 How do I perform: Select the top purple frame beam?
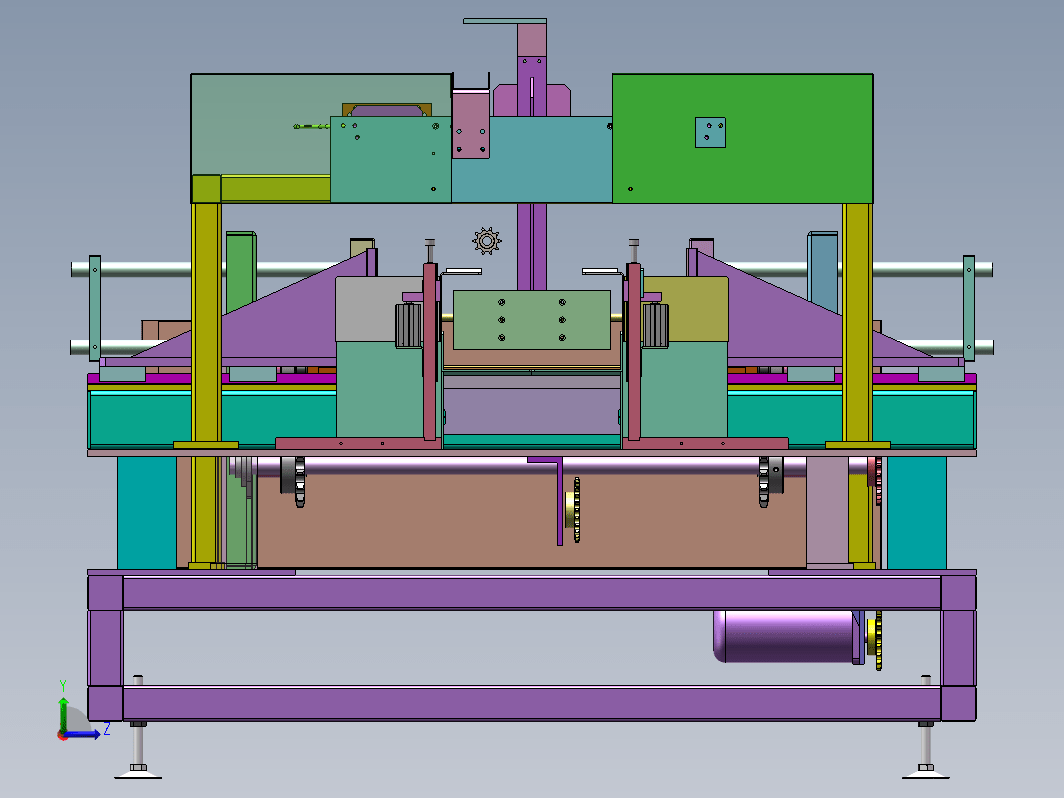(x=532, y=592)
